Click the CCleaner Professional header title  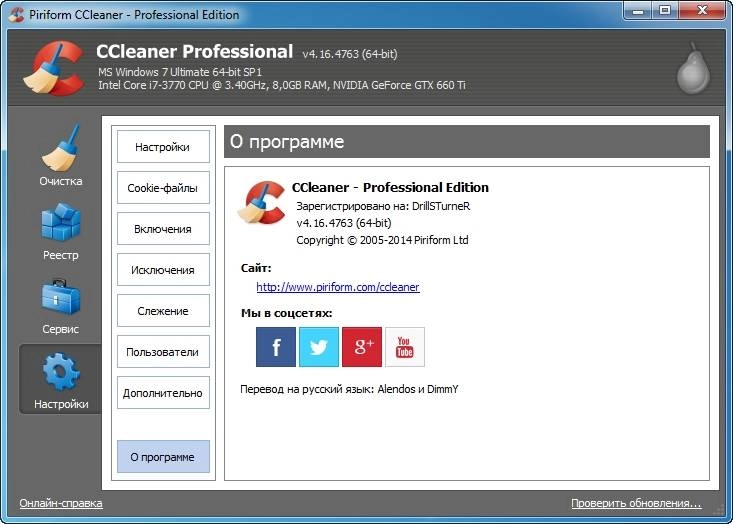tap(194, 51)
